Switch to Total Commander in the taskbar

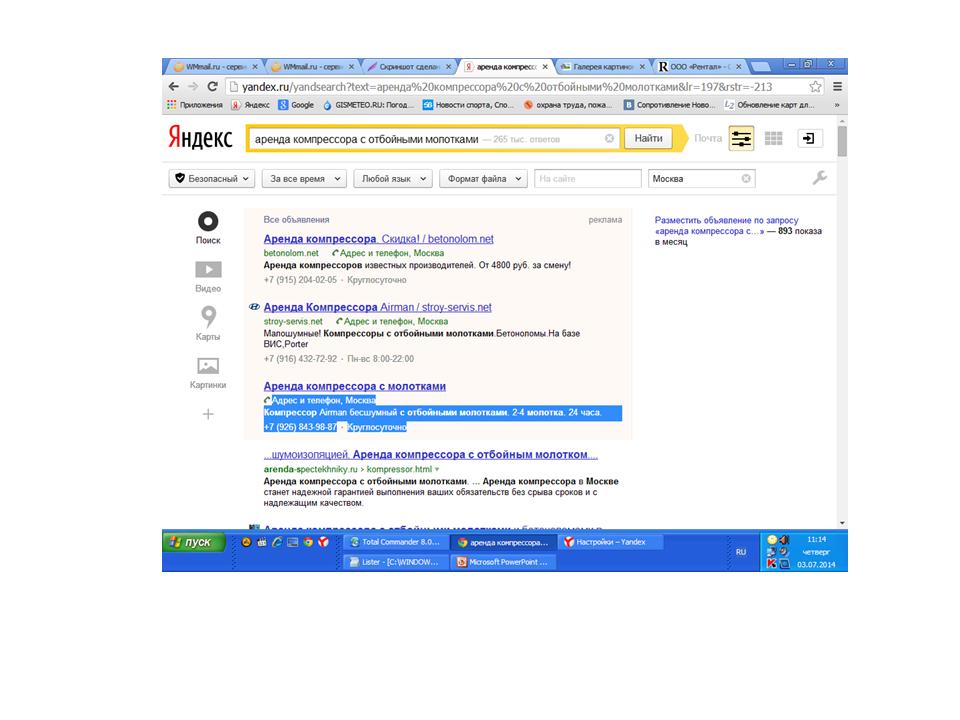pyautogui.click(x=396, y=542)
